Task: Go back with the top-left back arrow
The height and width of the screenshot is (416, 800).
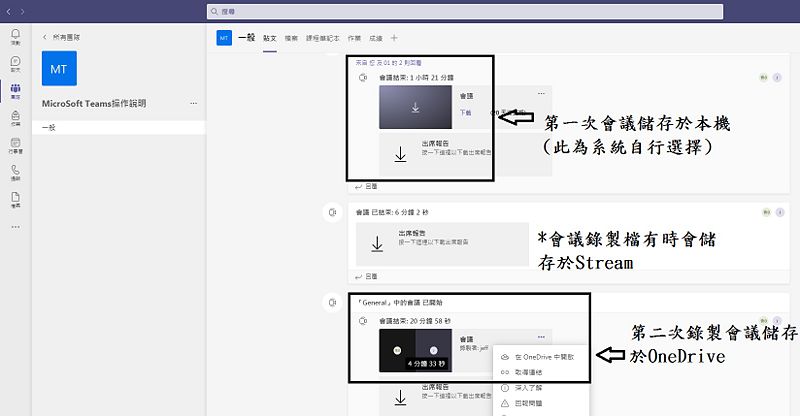Action: (x=9, y=11)
